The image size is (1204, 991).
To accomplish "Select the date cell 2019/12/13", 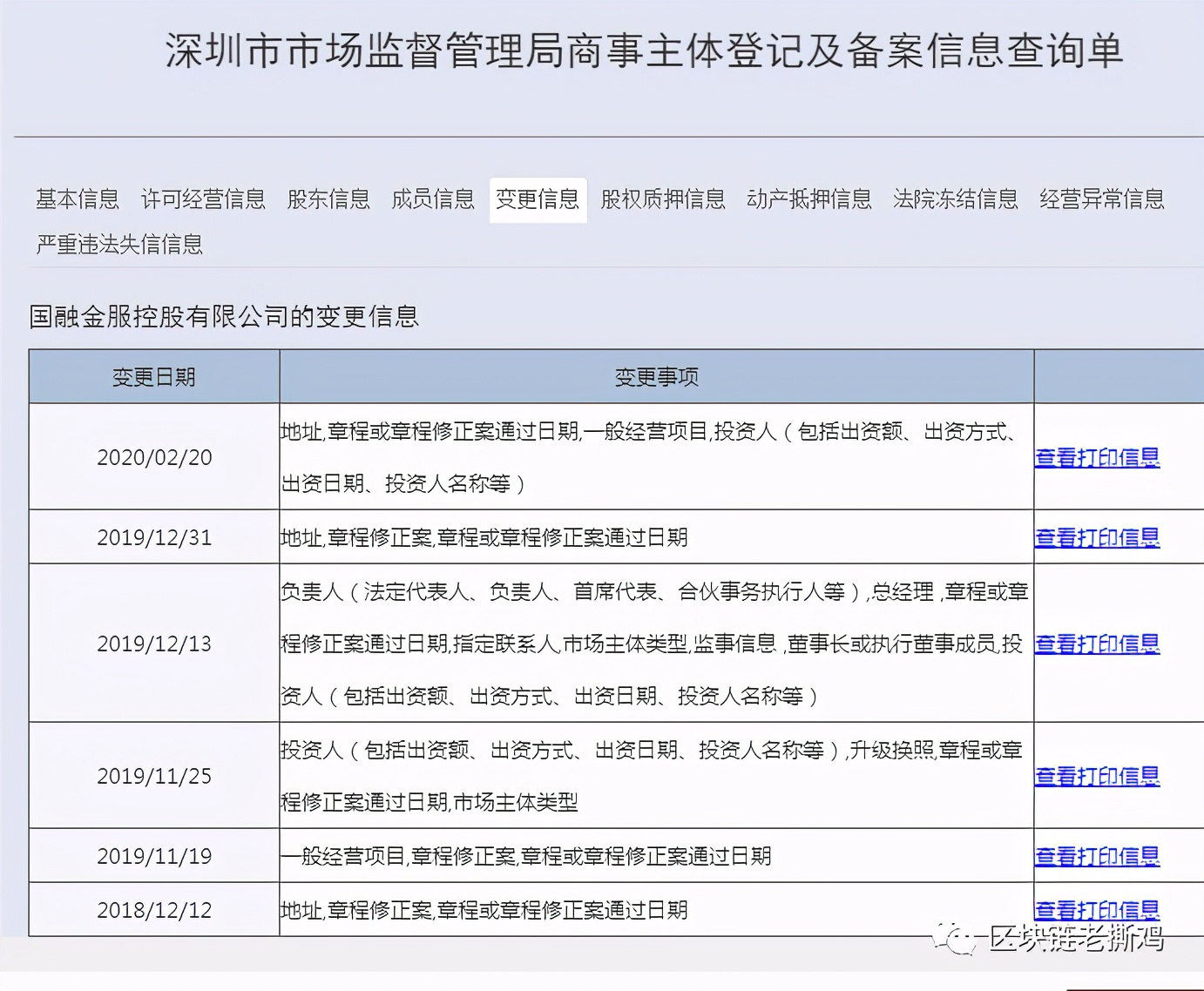I will (154, 644).
